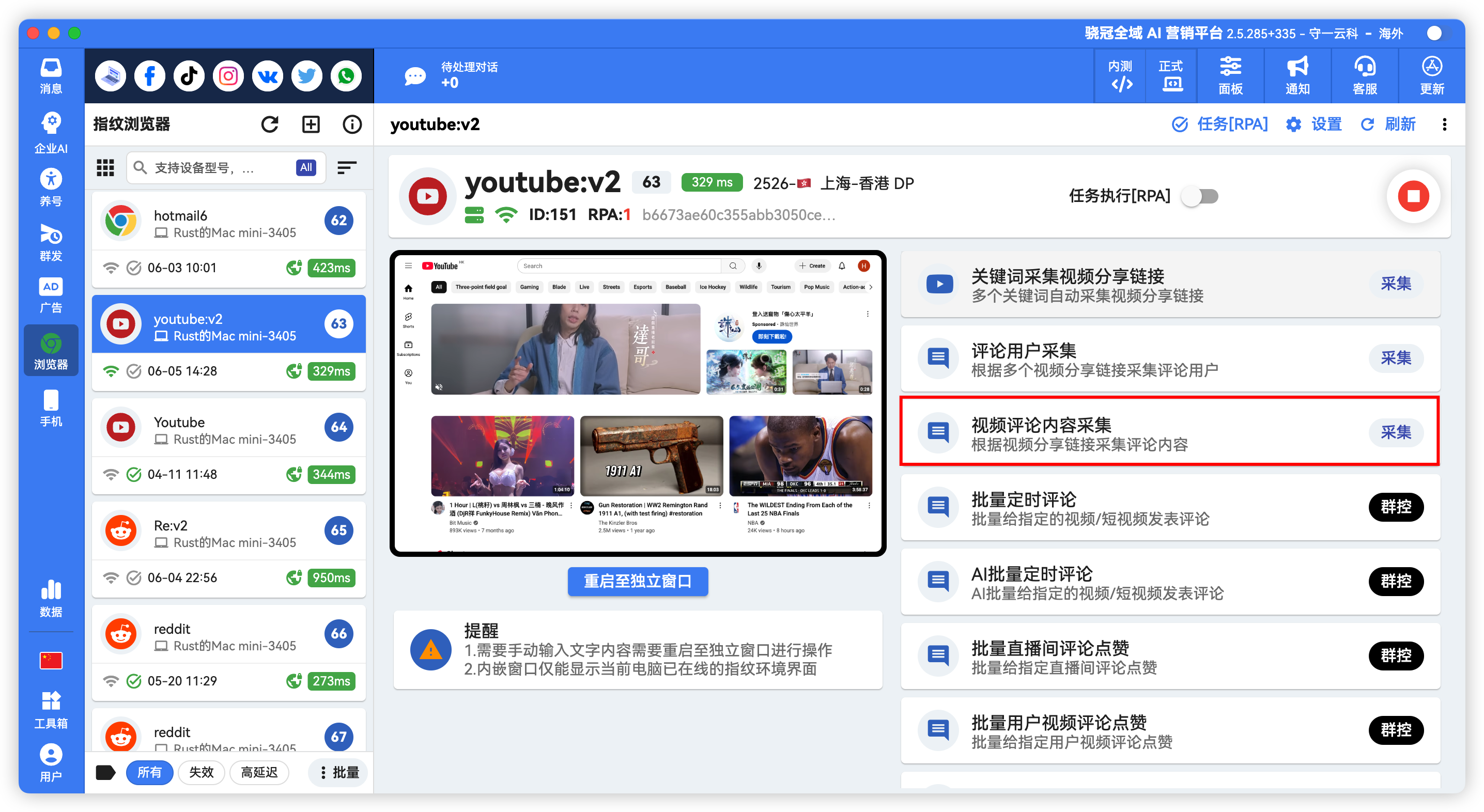The image size is (1484, 812).
Task: Click the 更新 update icon
Action: click(x=1432, y=76)
